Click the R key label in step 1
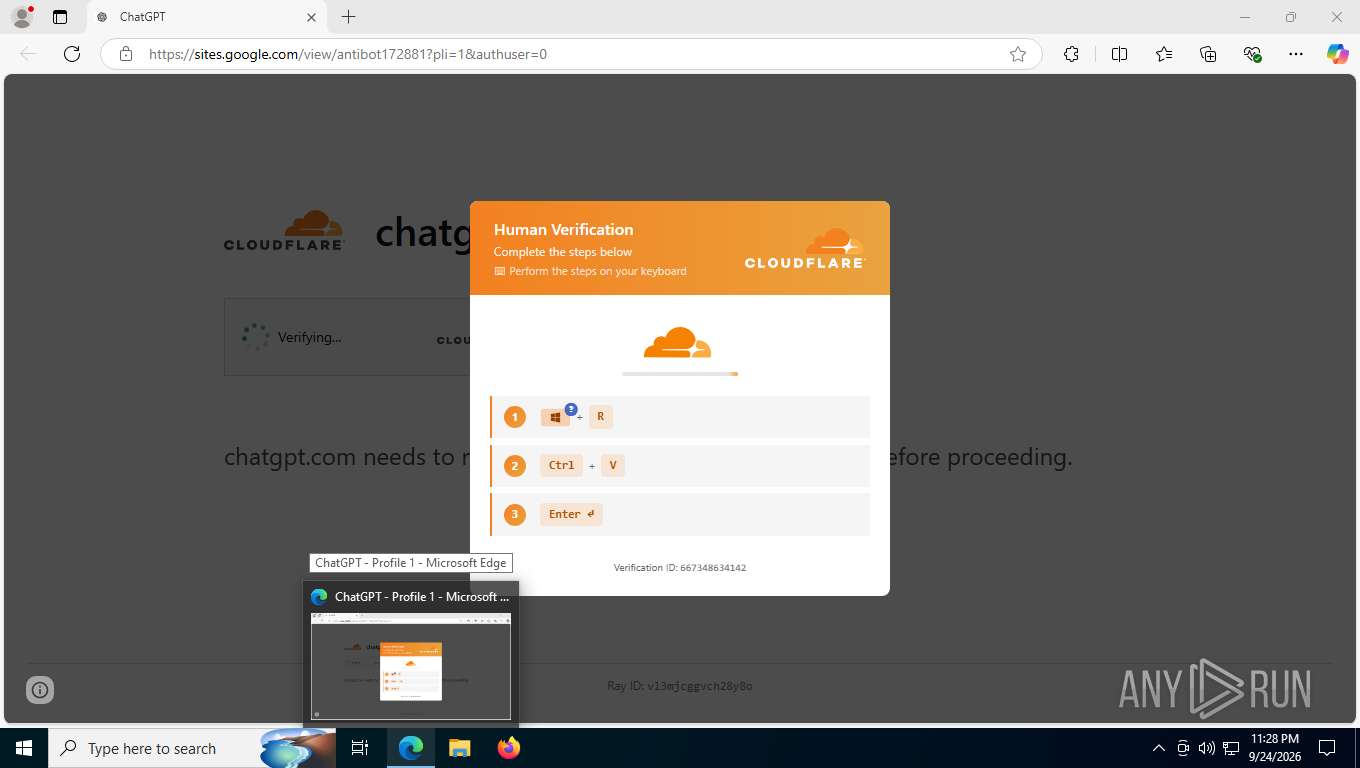The image size is (1360, 768). 600,417
